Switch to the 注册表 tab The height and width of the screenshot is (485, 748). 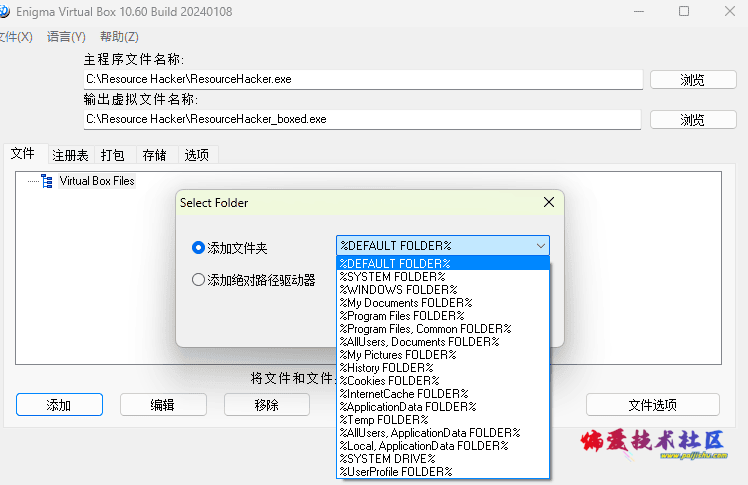click(71, 155)
